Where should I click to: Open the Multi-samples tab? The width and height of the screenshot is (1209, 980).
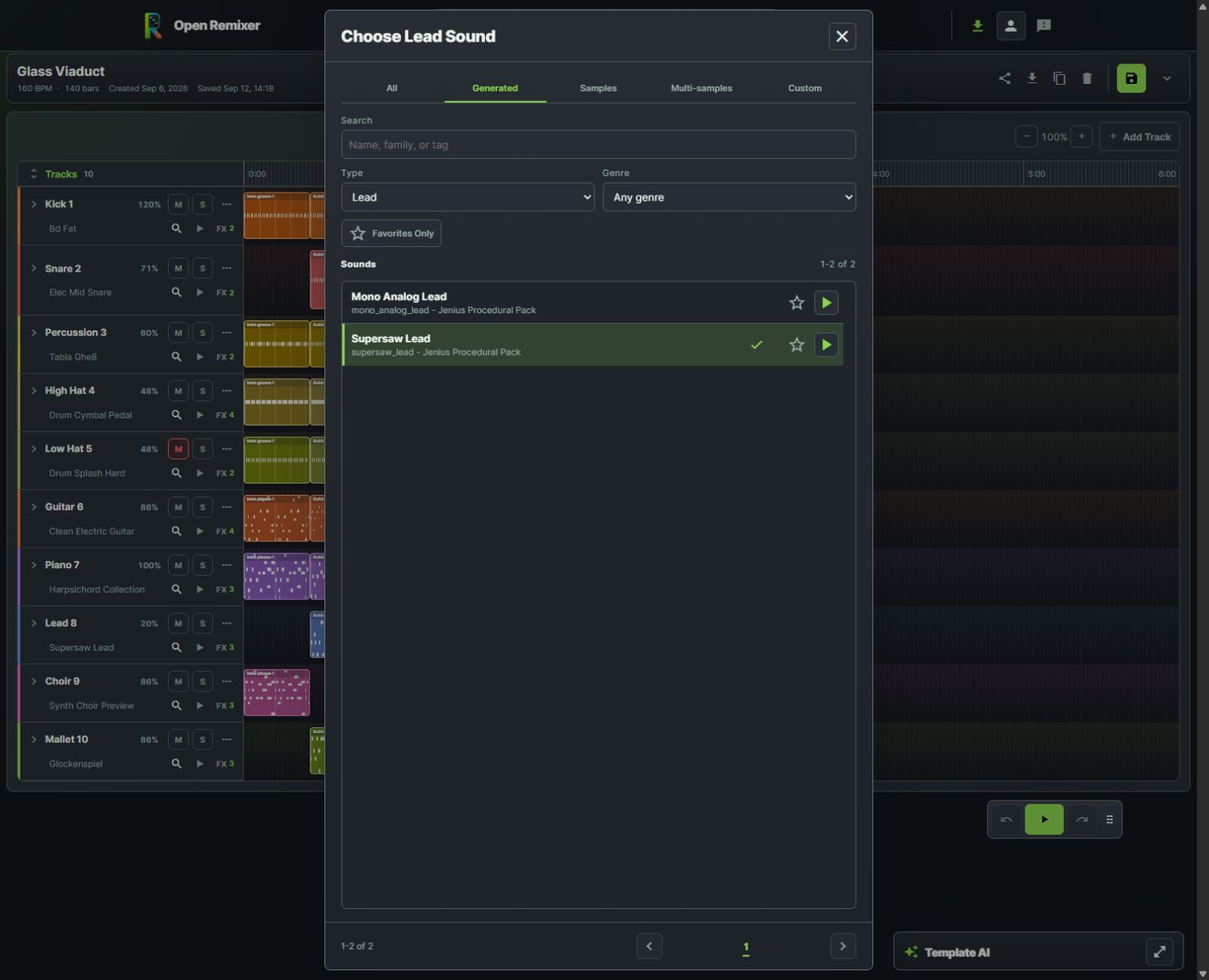click(x=701, y=88)
